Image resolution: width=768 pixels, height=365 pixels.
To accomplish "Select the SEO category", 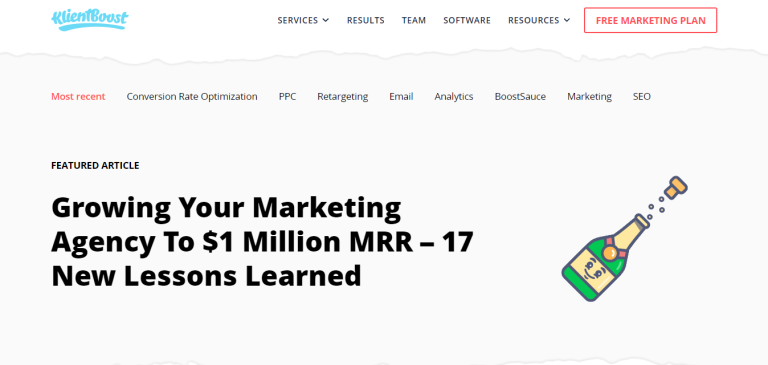I will click(x=642, y=97).
